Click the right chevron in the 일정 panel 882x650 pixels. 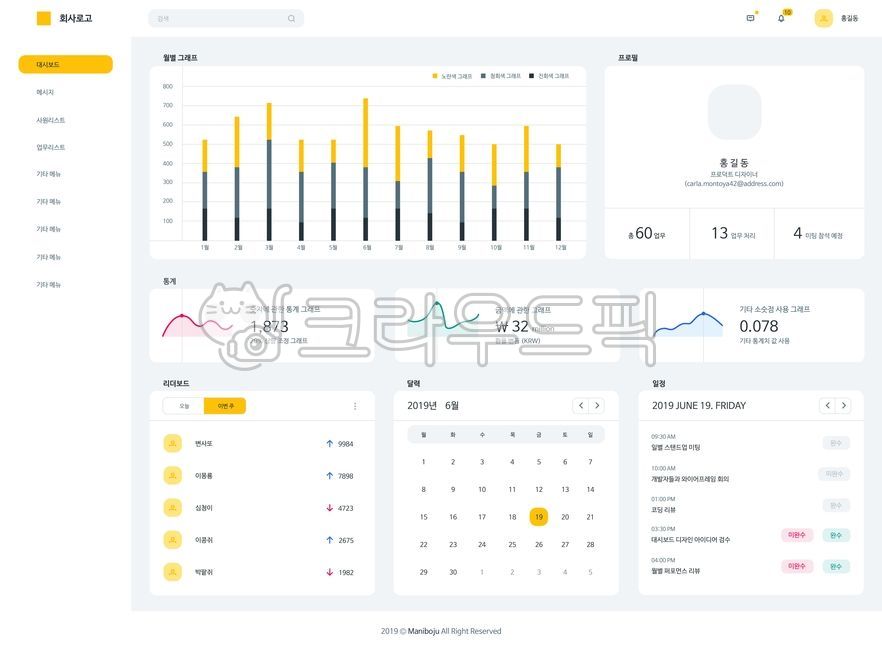(843, 405)
